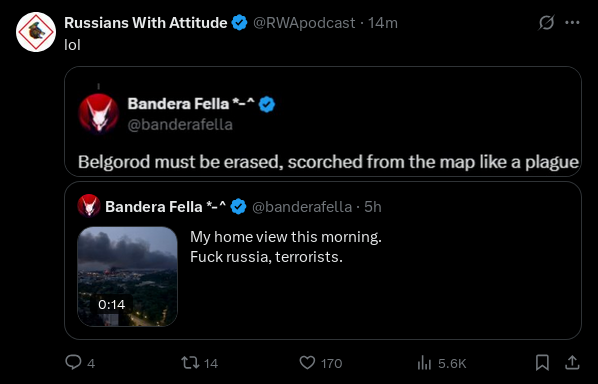Viewport: 598px width, 384px height.
Task: Click the Bandera Fella fox avatar
Action: pos(99,114)
